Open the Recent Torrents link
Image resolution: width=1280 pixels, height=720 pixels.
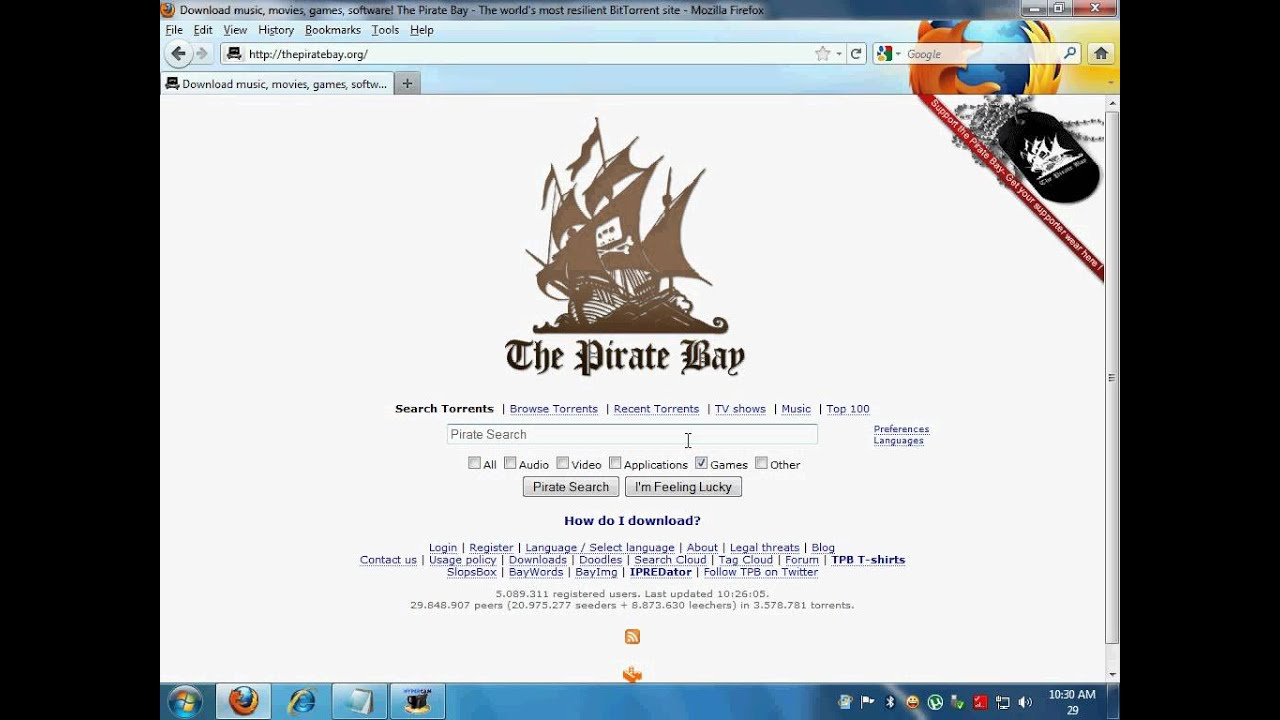tap(656, 409)
